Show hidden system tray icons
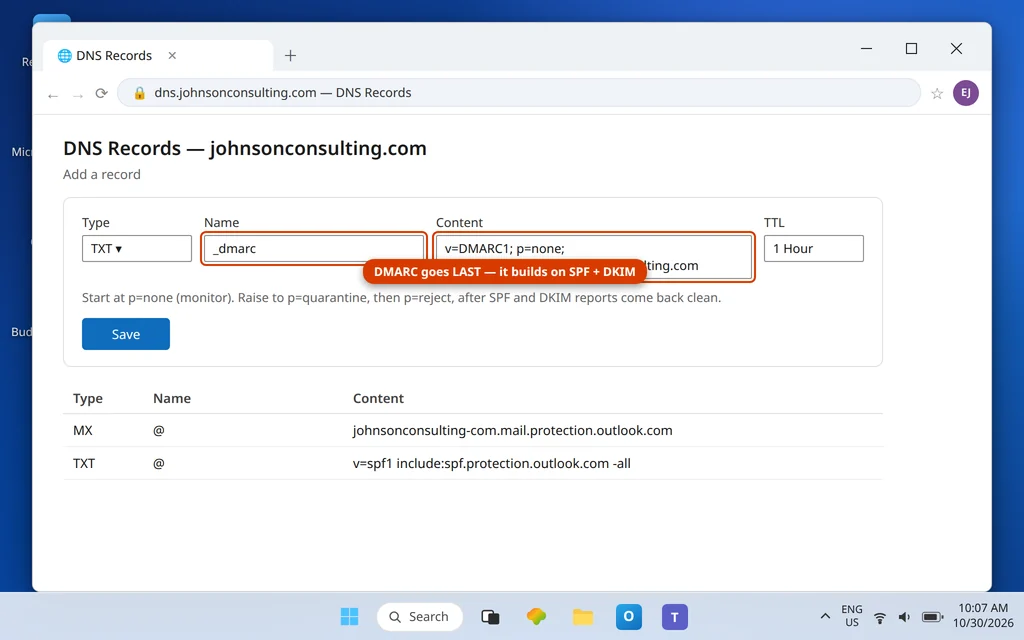Screen dimensions: 1024x640 [825, 616]
